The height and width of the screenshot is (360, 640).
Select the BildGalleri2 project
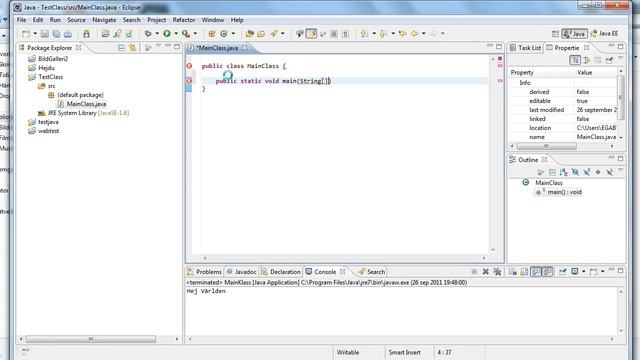click(53, 59)
